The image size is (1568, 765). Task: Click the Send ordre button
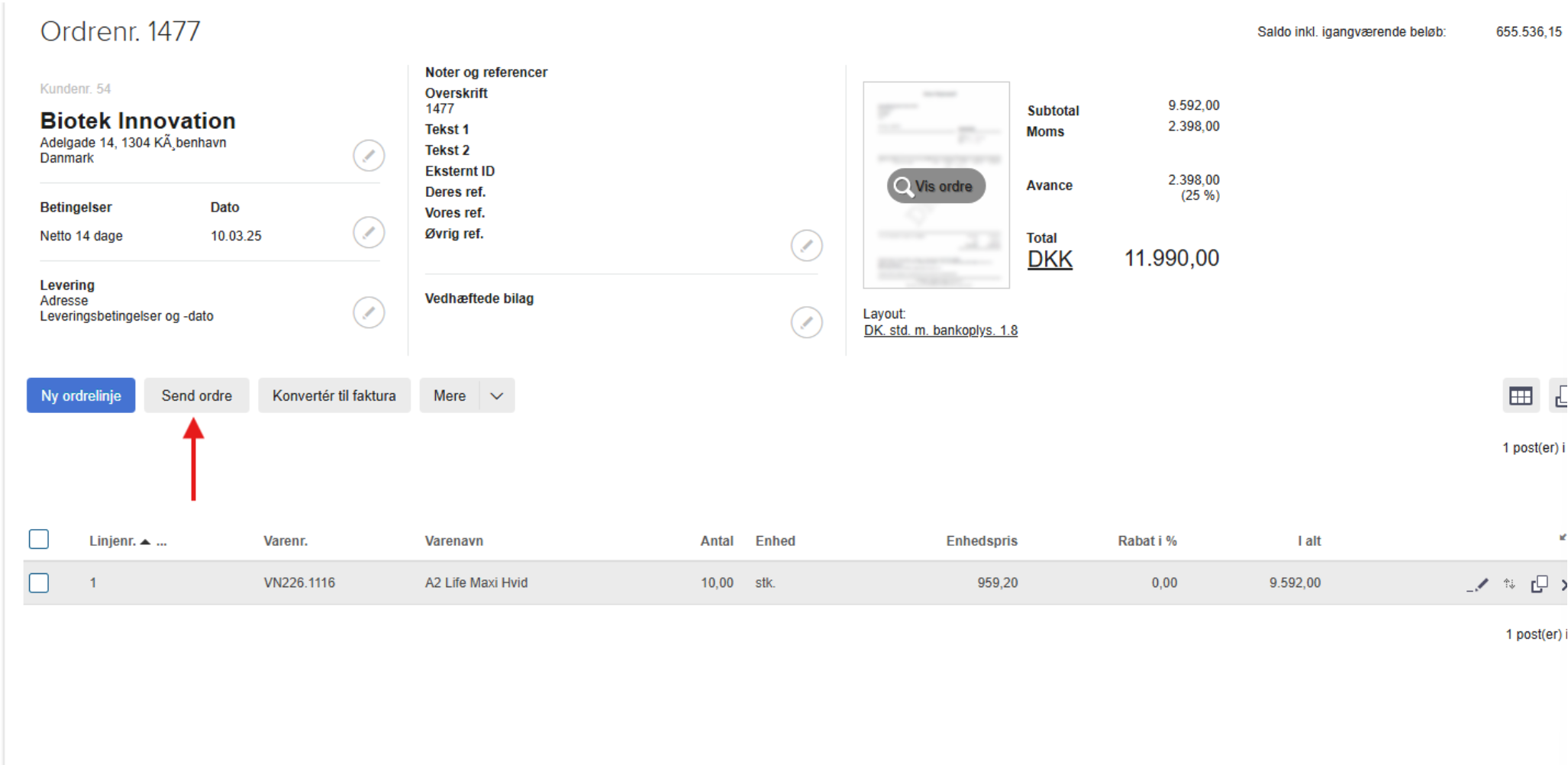(x=196, y=396)
